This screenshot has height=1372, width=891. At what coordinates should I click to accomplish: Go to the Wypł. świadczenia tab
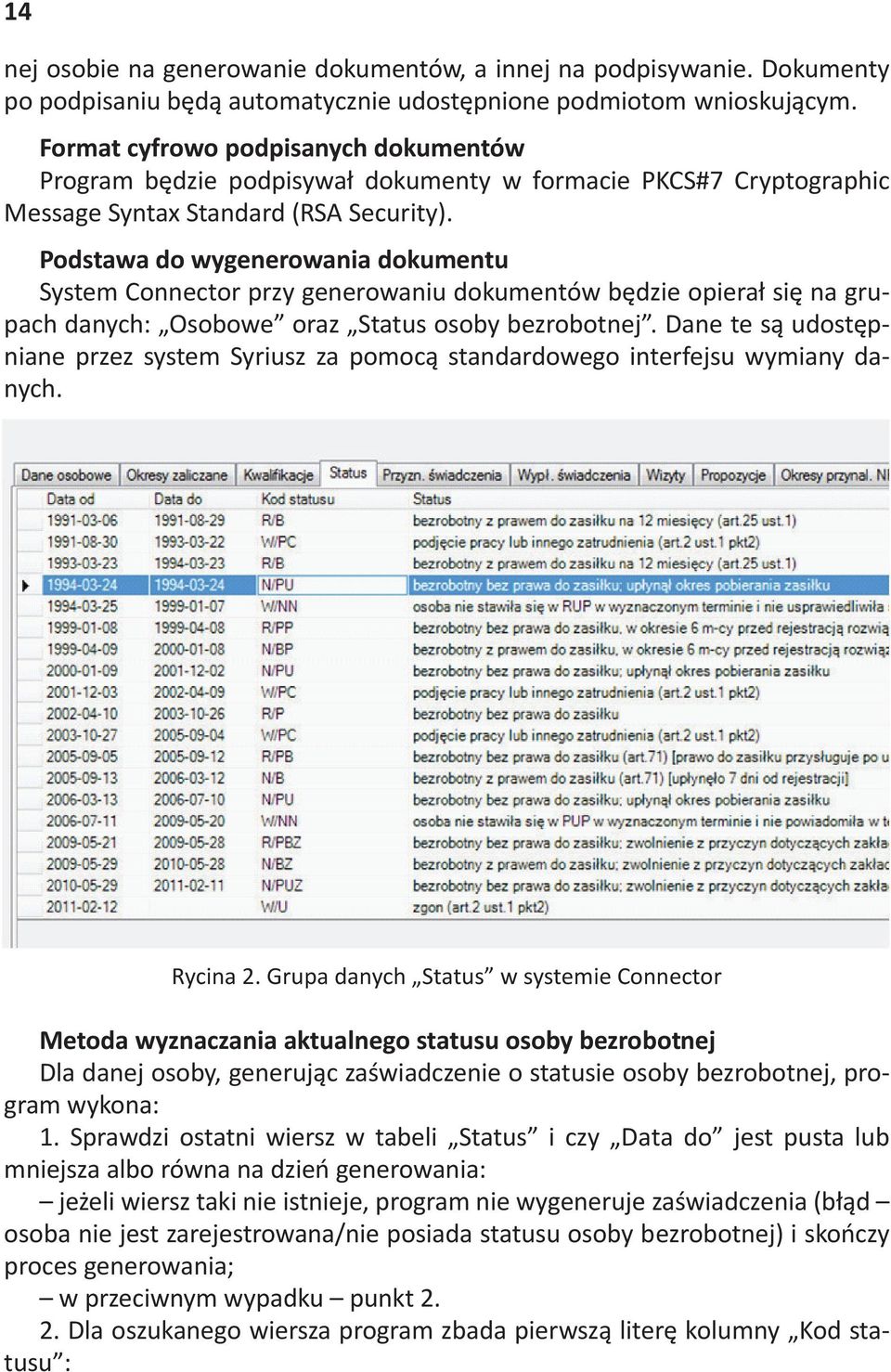[573, 475]
